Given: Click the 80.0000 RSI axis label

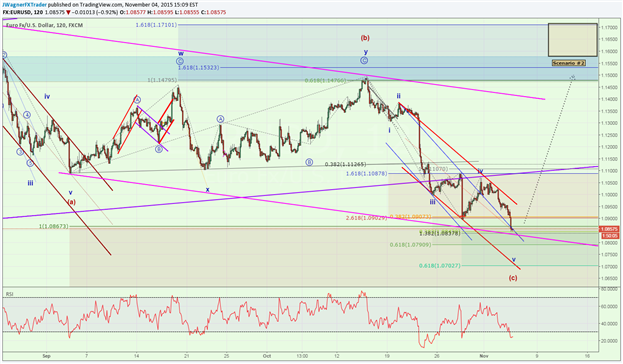Looking at the screenshot, I should (x=609, y=289).
